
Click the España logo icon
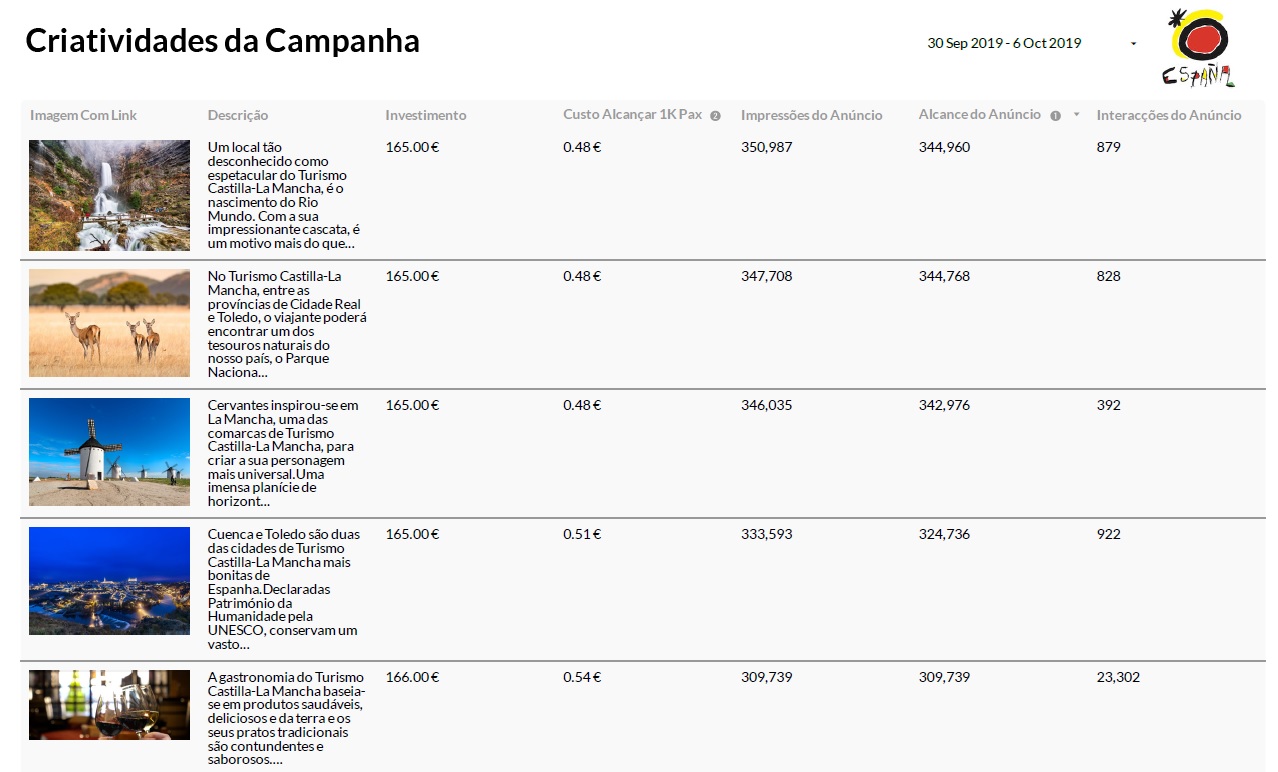point(1199,48)
